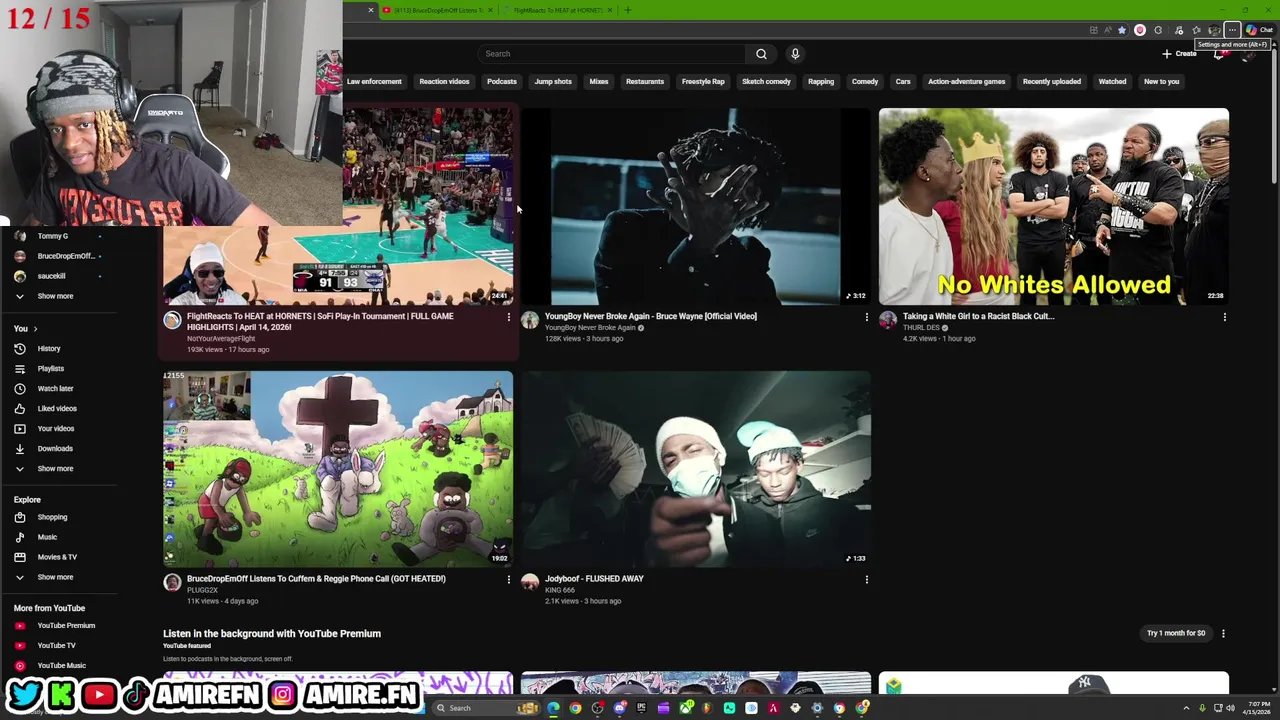This screenshot has height=720, width=1280.
Task: Open options for Jodyboof FLUSHED AWAY video
Action: pyautogui.click(x=866, y=579)
